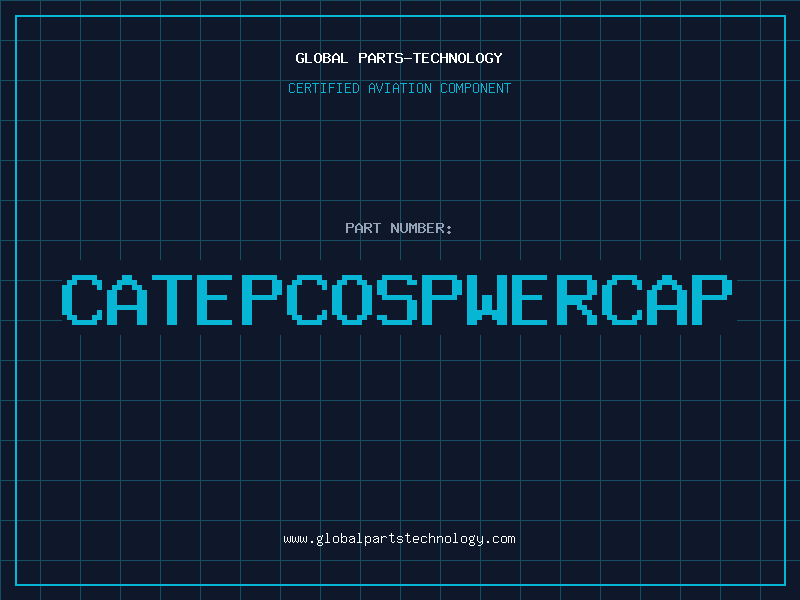Click the 'GLOBAL PARTS-TECHNOLOGY' heading
Image resolution: width=800 pixels, height=600 pixels.
pyautogui.click(x=399, y=58)
